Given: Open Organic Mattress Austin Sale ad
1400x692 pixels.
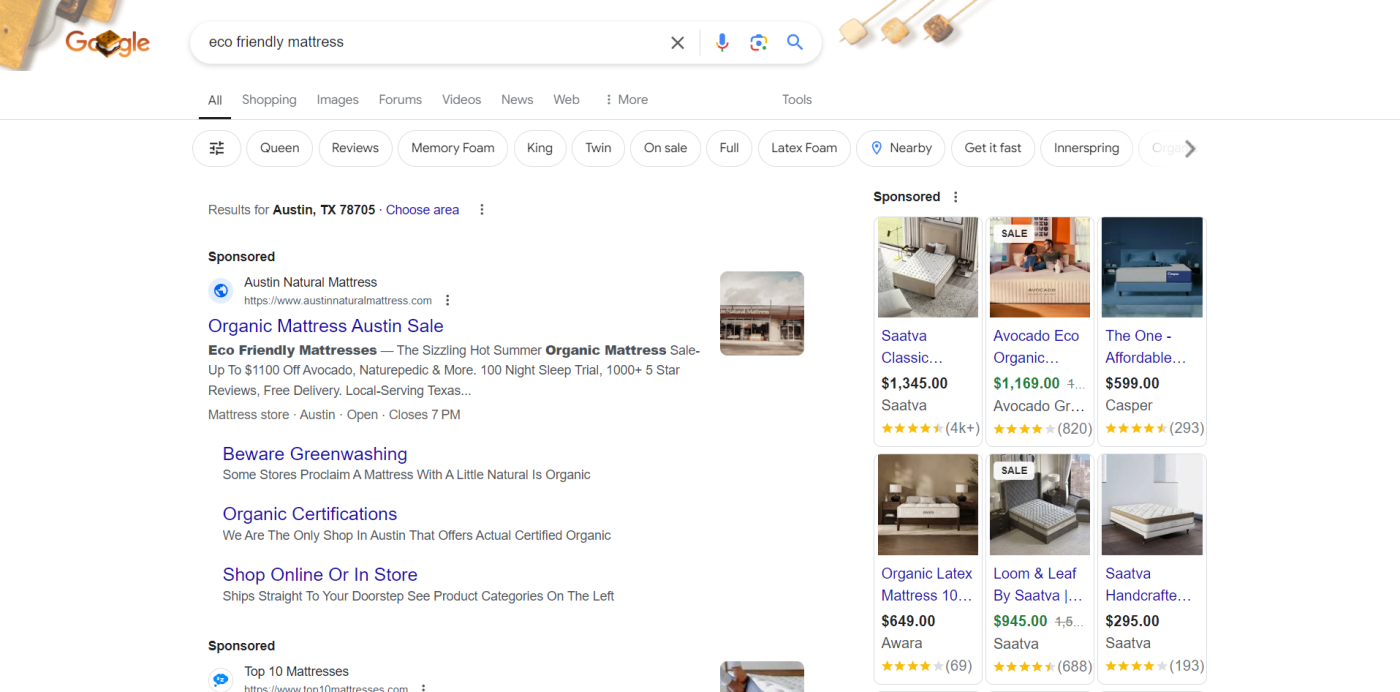Looking at the screenshot, I should click(325, 326).
